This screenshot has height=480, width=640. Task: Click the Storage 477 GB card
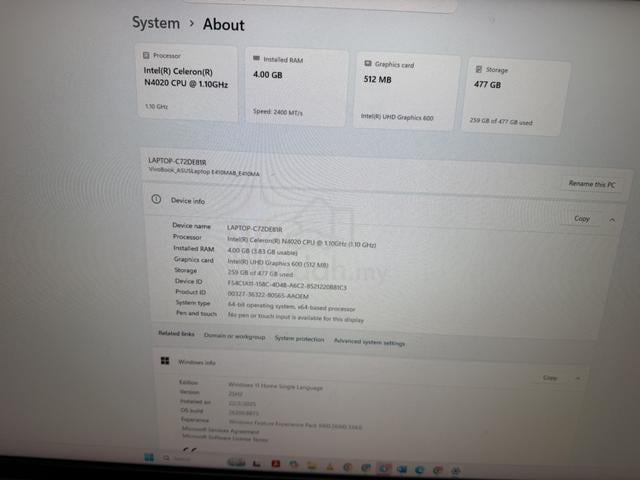pyautogui.click(x=516, y=97)
